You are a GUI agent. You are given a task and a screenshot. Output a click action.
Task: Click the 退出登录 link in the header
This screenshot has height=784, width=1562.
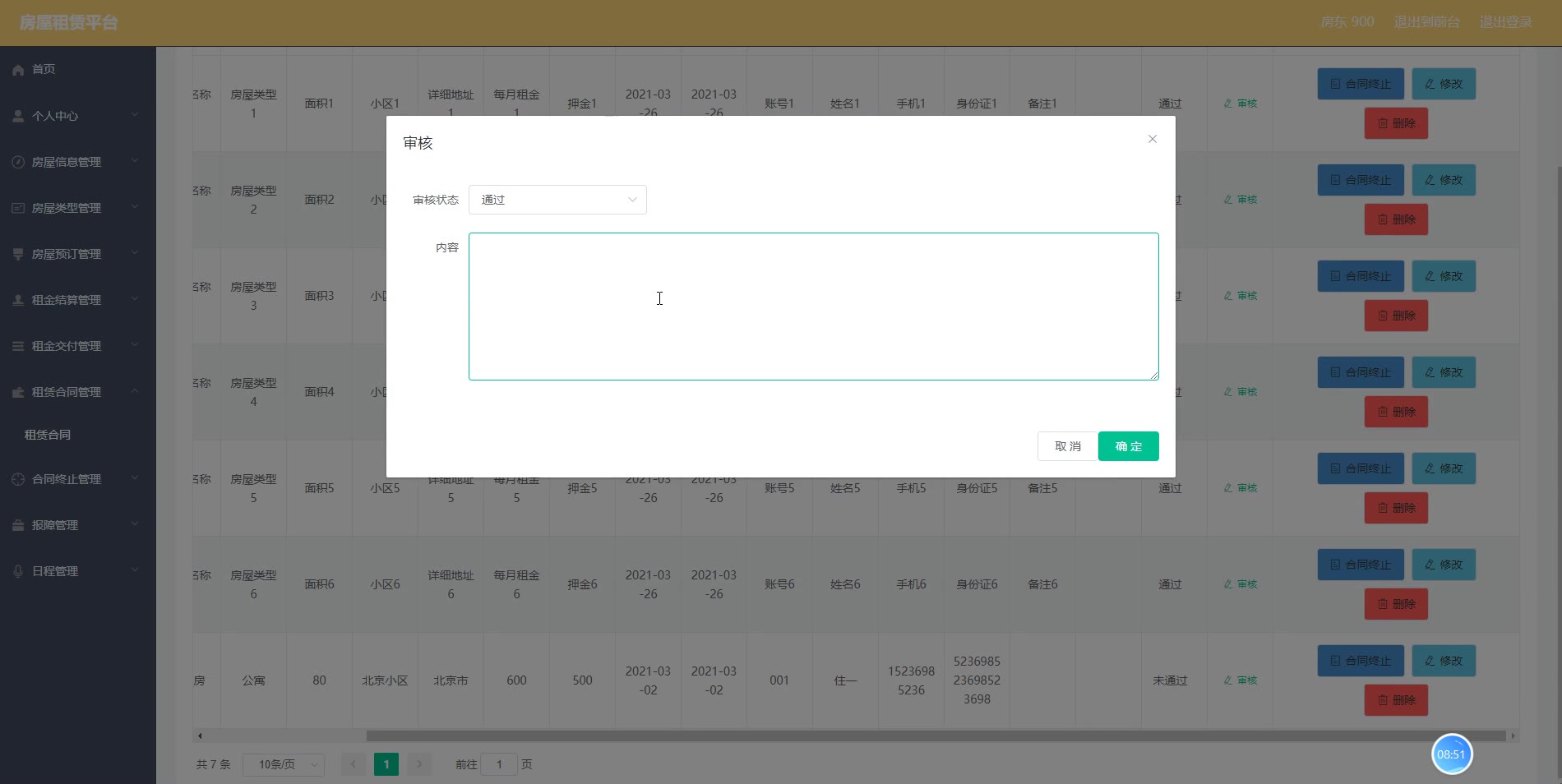[1505, 22]
